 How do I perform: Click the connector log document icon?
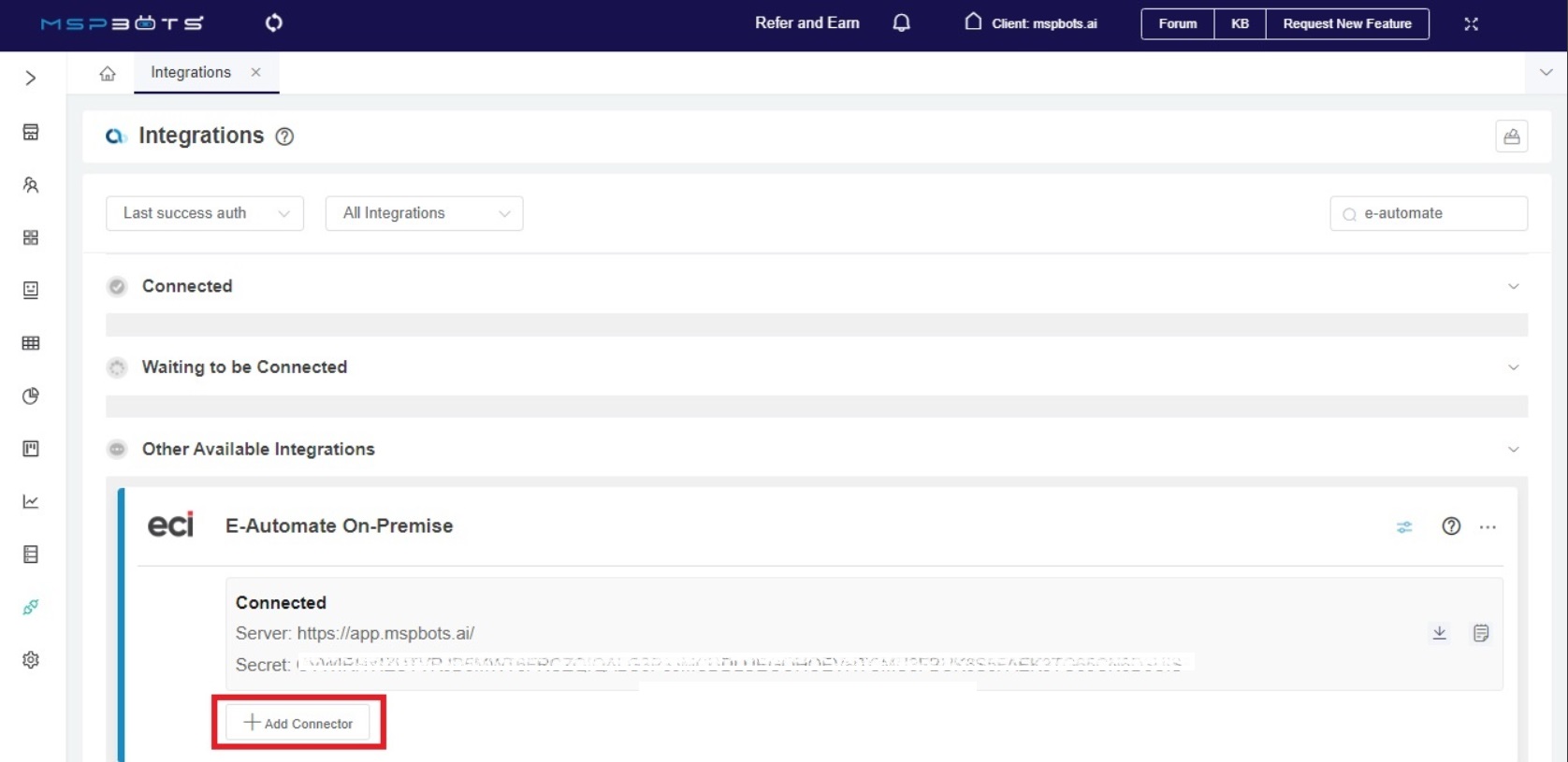point(1481,633)
